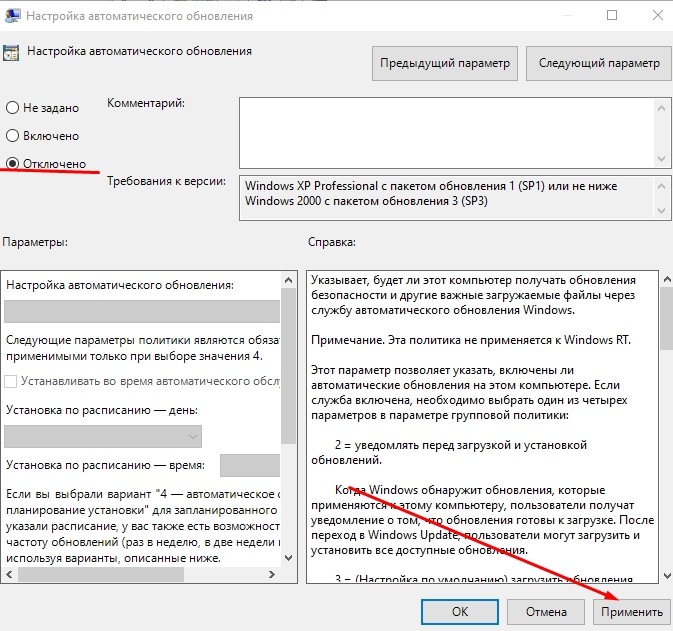Viewport: 673px width, 631px height.
Task: Click scroll-down arrow of the Параметры panel
Action: [288, 558]
